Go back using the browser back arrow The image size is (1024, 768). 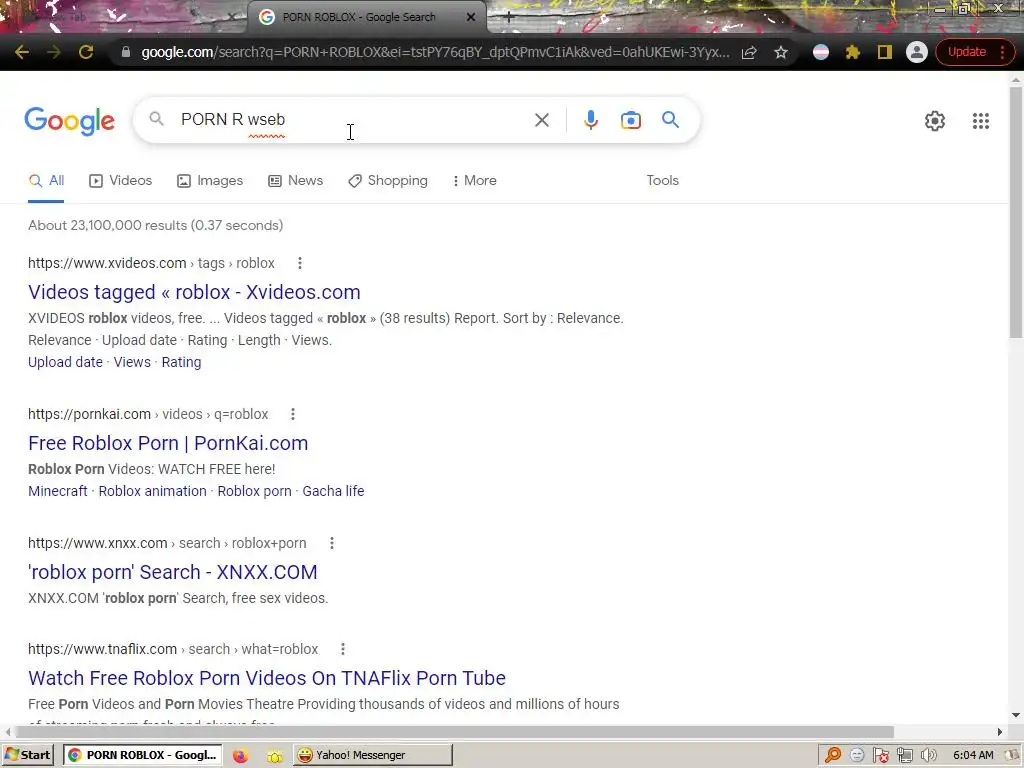coord(22,52)
